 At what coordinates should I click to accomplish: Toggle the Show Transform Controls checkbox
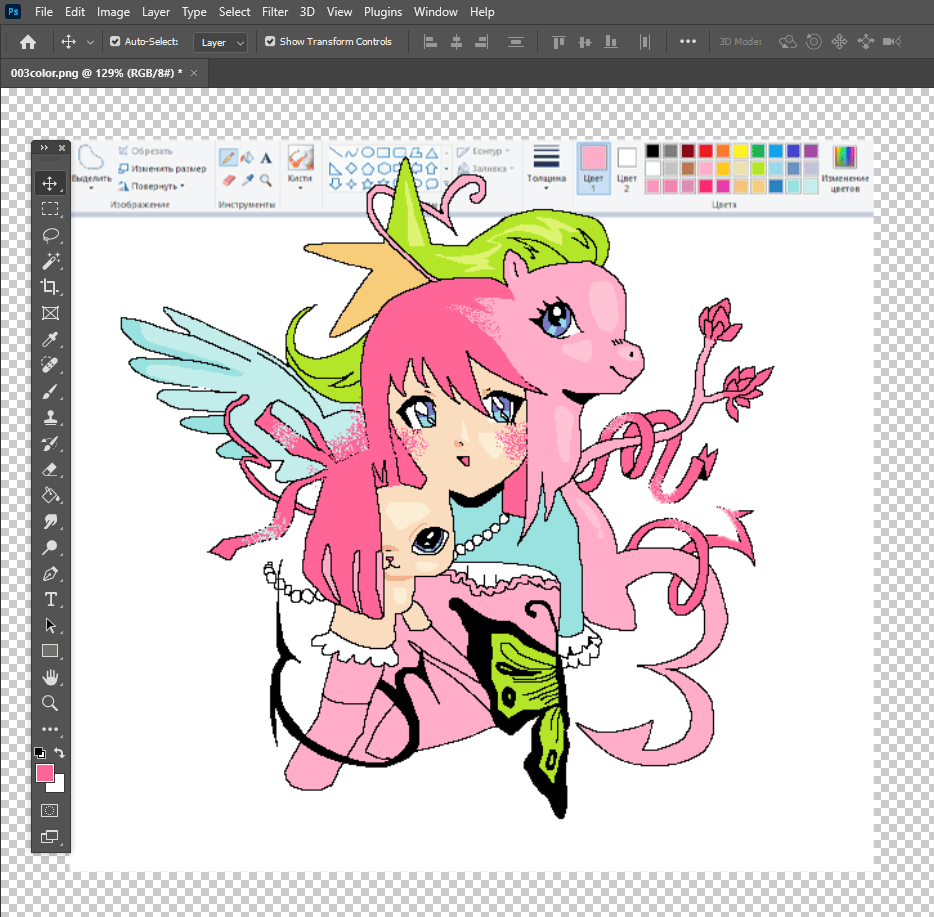click(270, 41)
